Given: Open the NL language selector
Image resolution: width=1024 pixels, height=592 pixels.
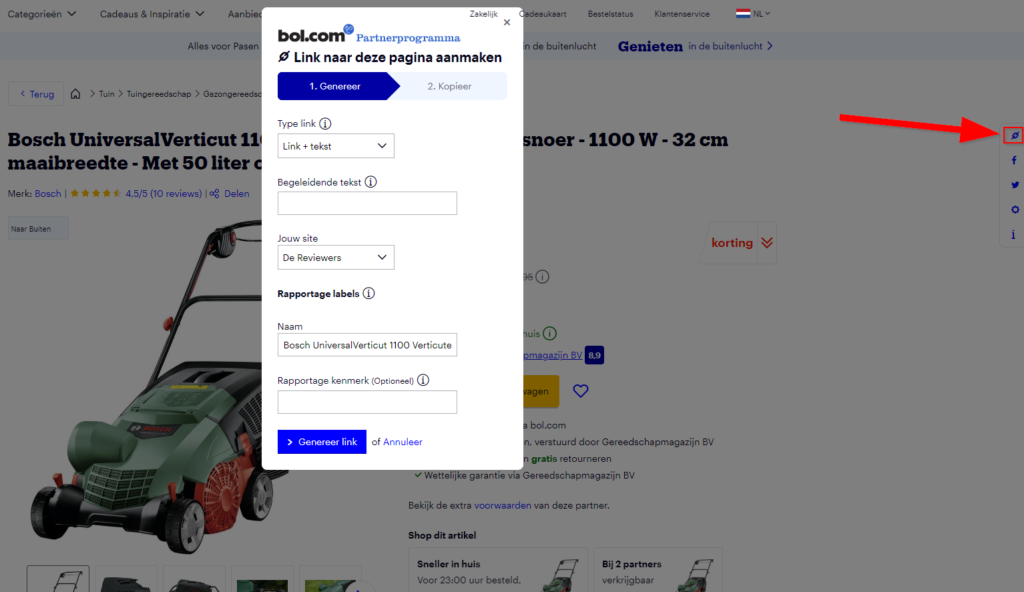Looking at the screenshot, I should tap(753, 13).
